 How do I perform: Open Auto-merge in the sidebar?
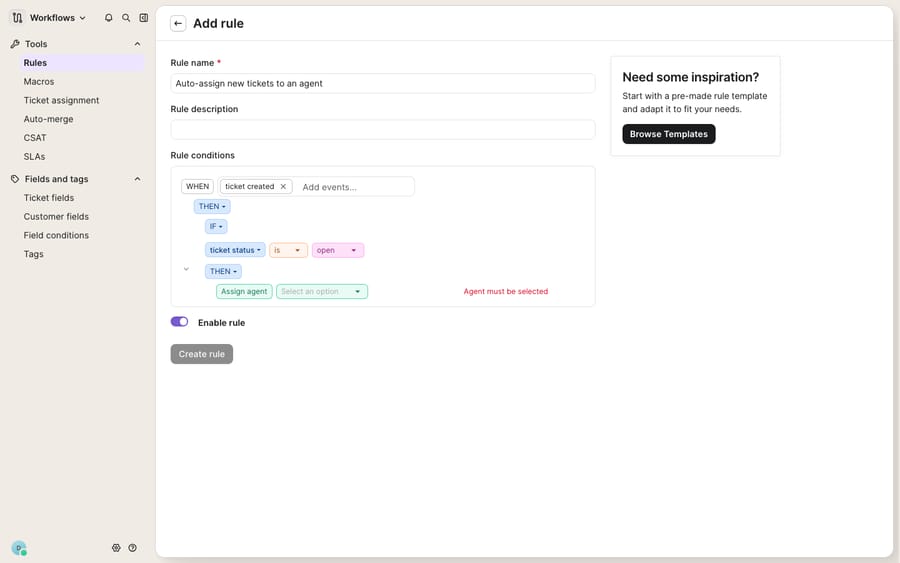coord(48,119)
